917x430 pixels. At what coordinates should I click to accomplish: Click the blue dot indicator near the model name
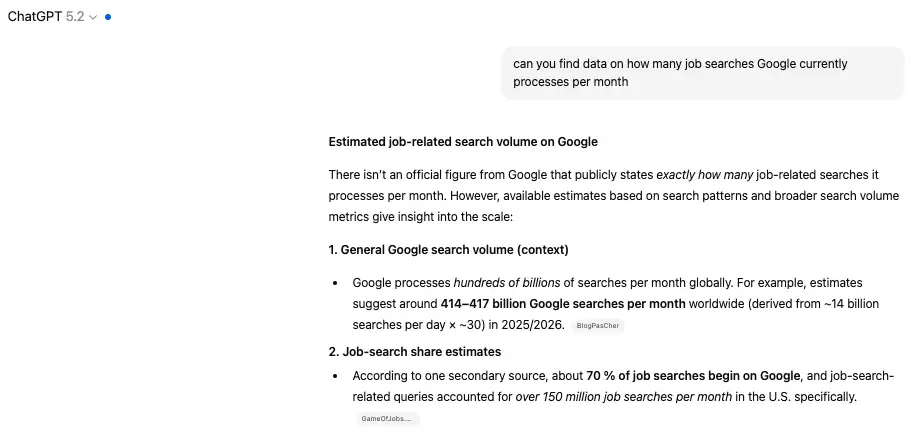pyautogui.click(x=108, y=17)
